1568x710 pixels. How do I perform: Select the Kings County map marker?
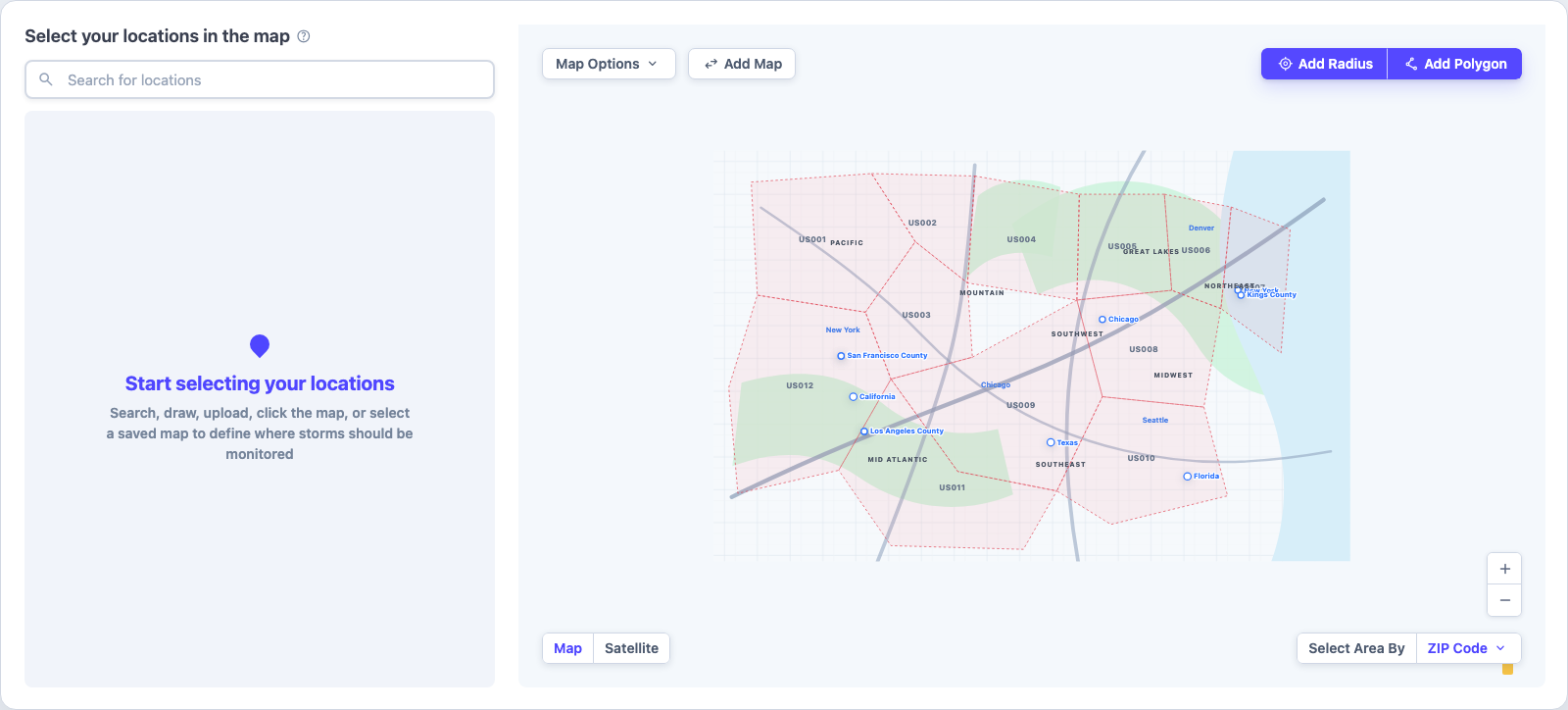1241,294
